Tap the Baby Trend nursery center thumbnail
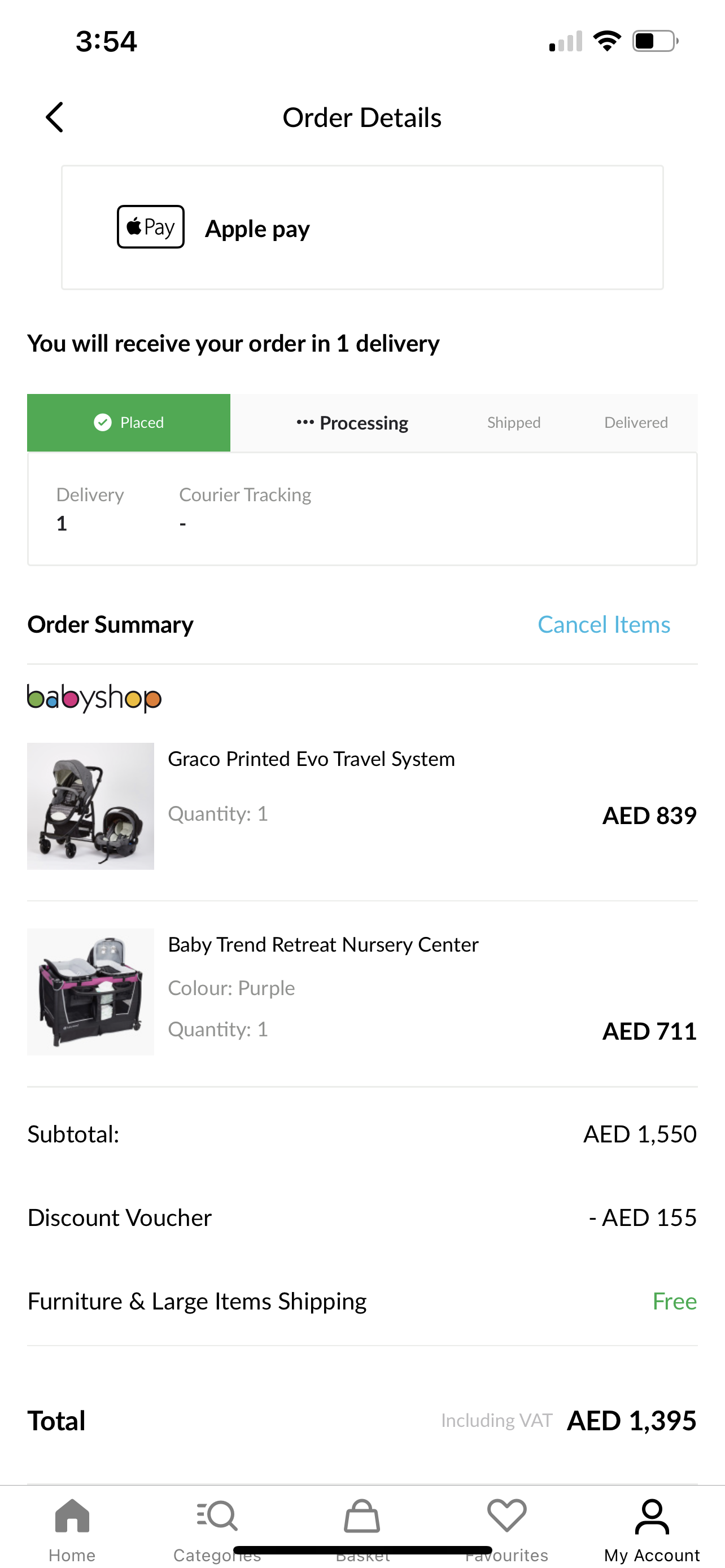 pyautogui.click(x=91, y=992)
